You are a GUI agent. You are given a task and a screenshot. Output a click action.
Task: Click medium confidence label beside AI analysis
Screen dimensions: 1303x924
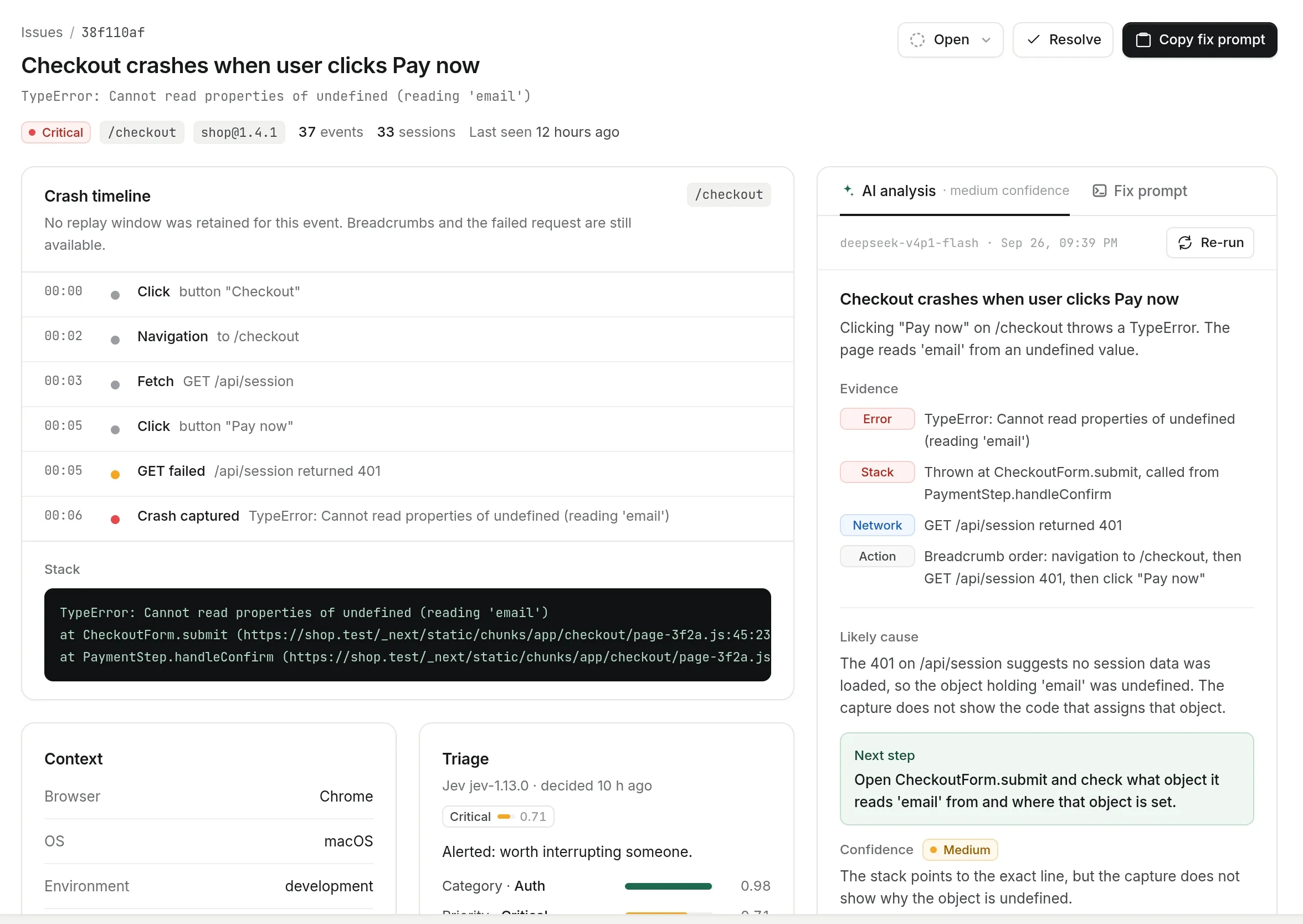pyautogui.click(x=1009, y=191)
